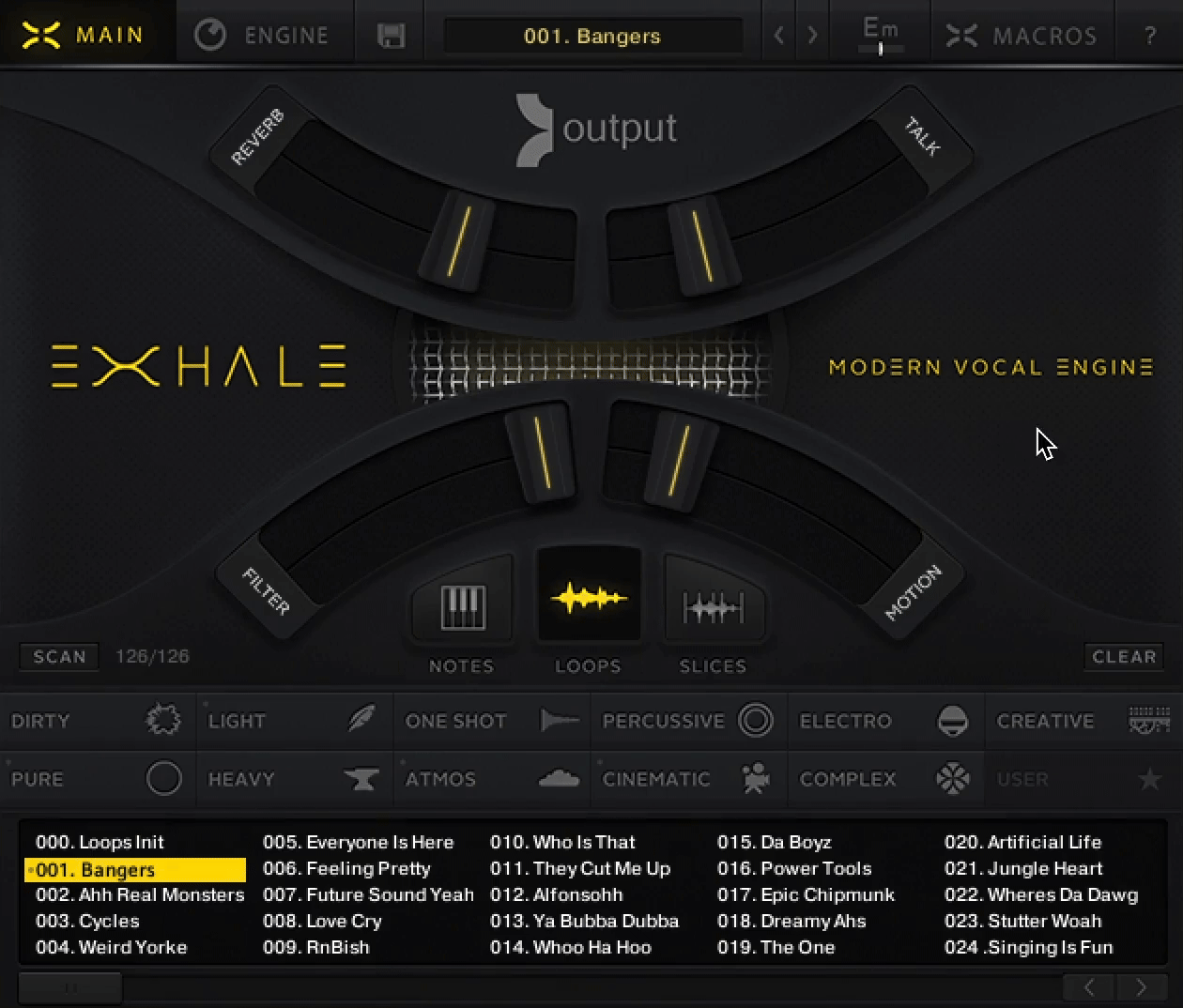Viewport: 1183px width, 1008px height.
Task: Click the center grid waveform display
Action: coord(591,360)
